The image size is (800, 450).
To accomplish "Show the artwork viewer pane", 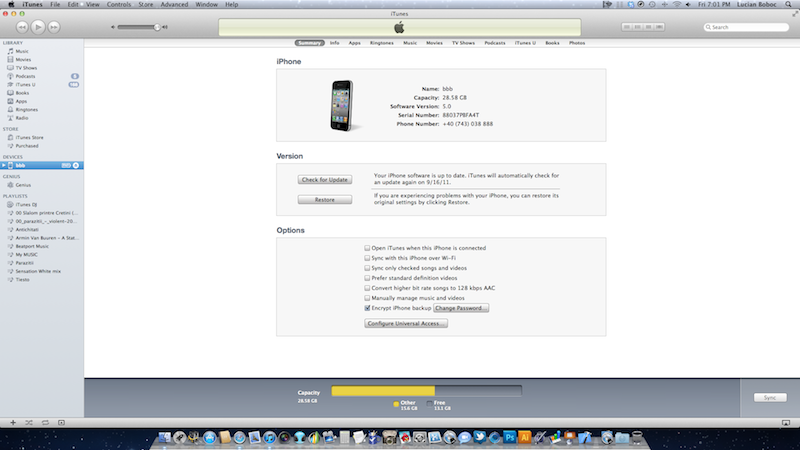I will coord(61,422).
